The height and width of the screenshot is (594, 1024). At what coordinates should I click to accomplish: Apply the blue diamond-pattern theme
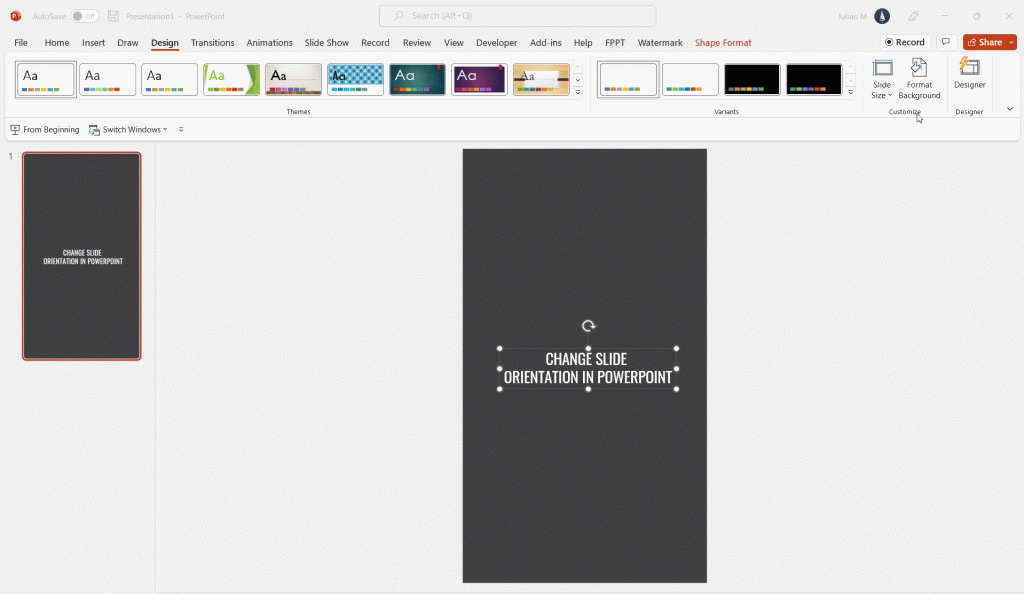355,80
